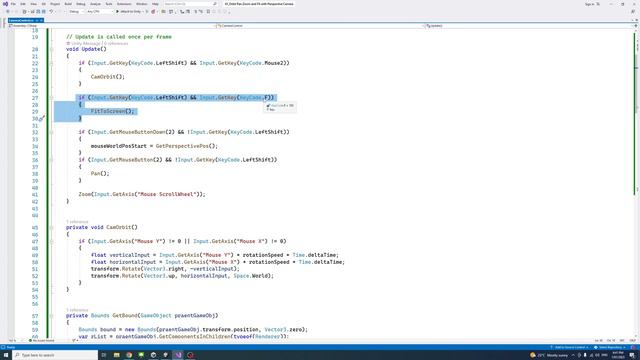This screenshot has width=640, height=360.
Task: Click the Unity Message CodeLens above Update
Action: click(85, 43)
